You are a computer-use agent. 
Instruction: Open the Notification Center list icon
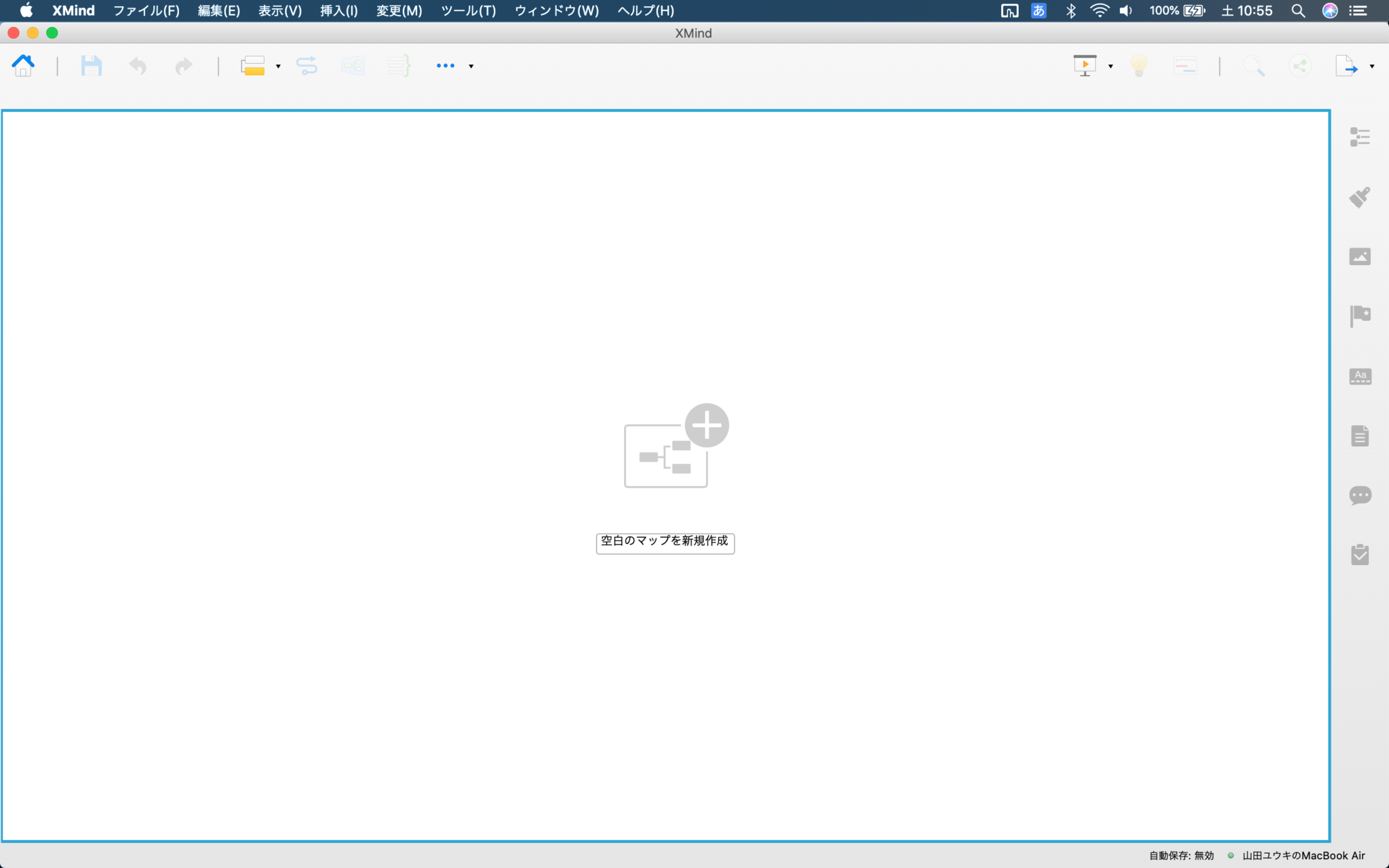pyautogui.click(x=1358, y=11)
